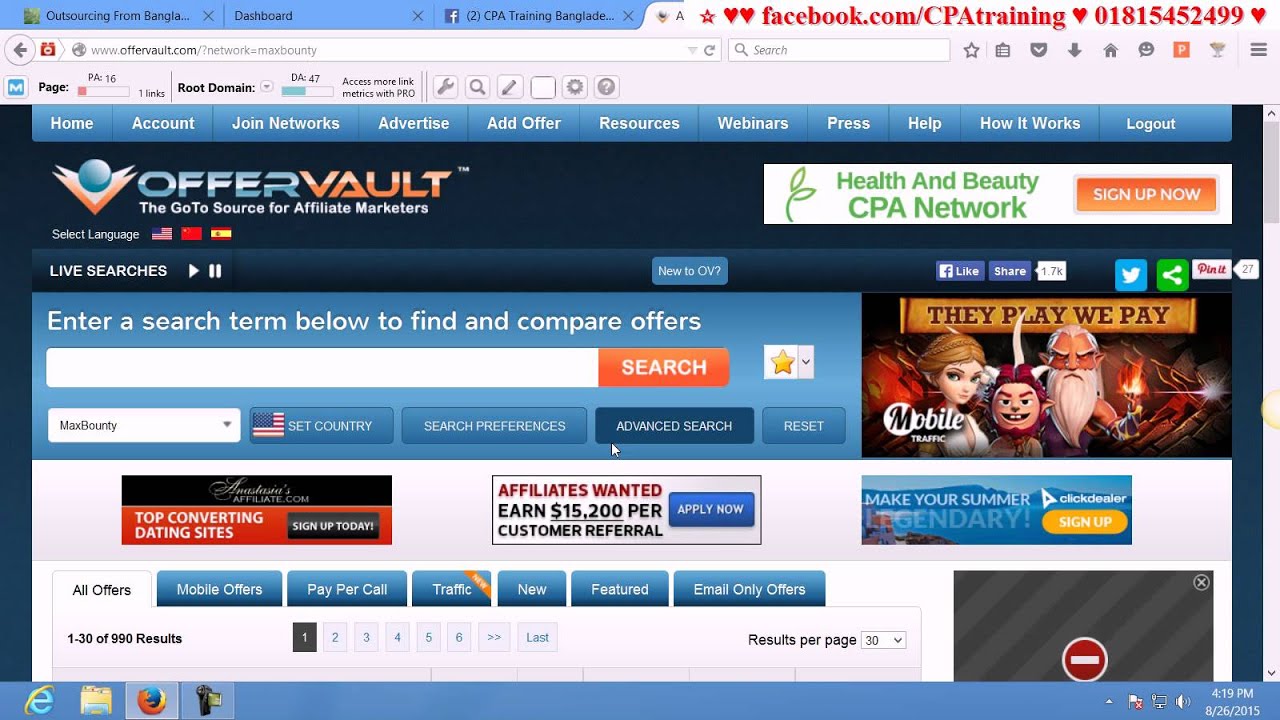Click the MozBar M logo icon
Screen dimensions: 1280x720
coord(16,87)
